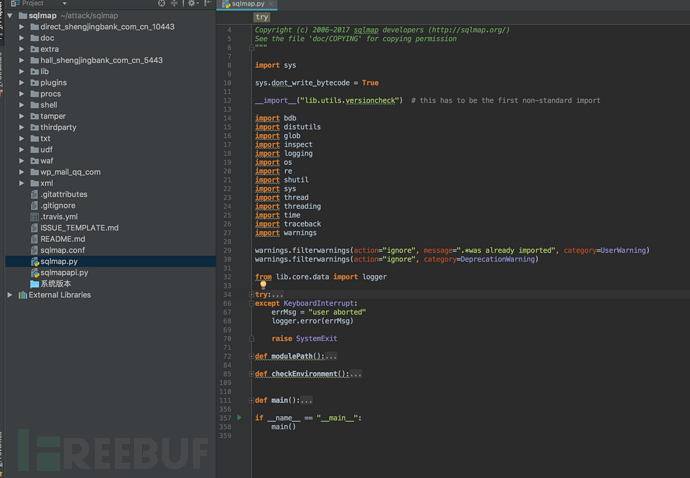Image resolution: width=690 pixels, height=478 pixels.
Task: Fold the except KeyboardInterrupt block marker
Action: click(251, 303)
